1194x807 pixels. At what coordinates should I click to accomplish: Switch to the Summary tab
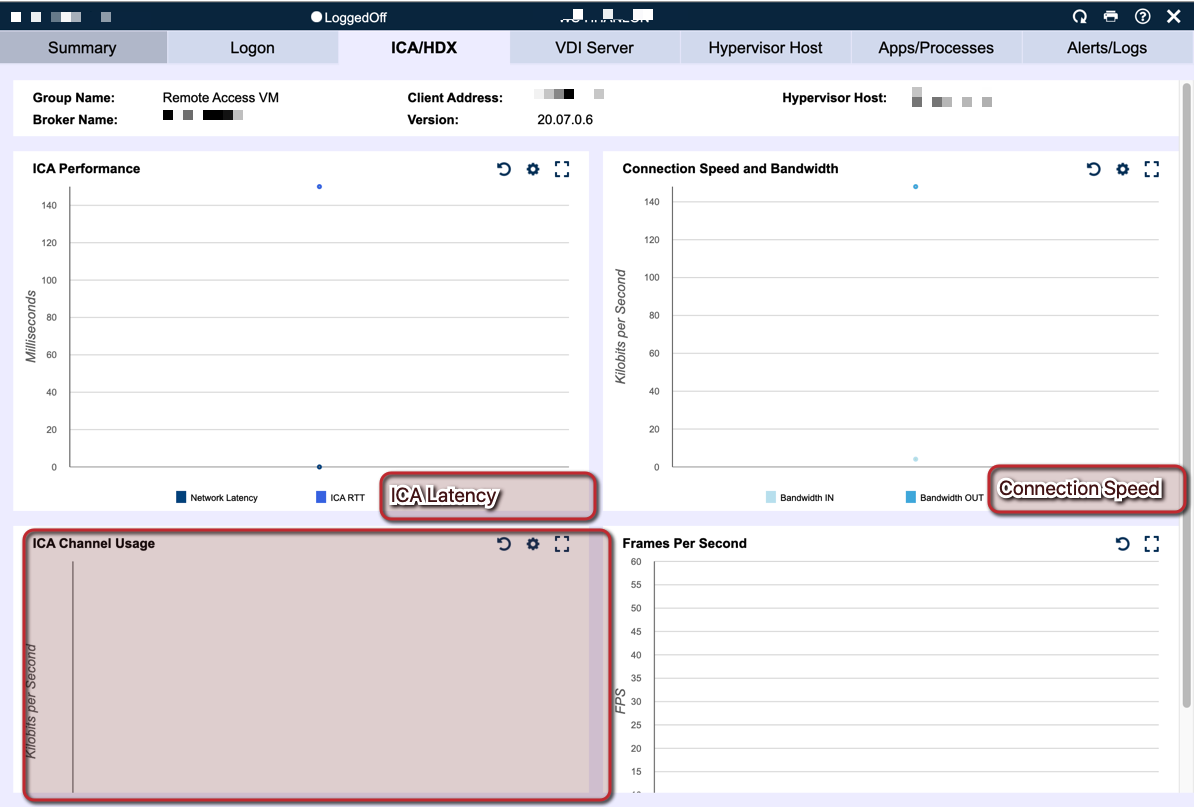pyautogui.click(x=83, y=47)
